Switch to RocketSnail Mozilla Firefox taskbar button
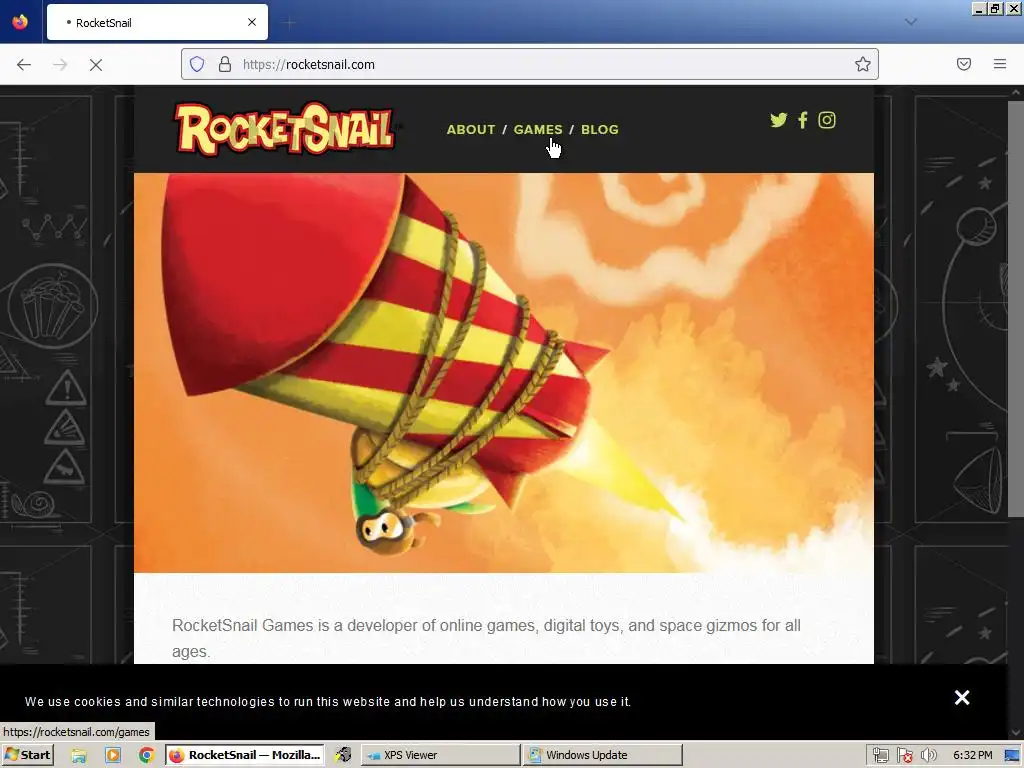 (246, 755)
